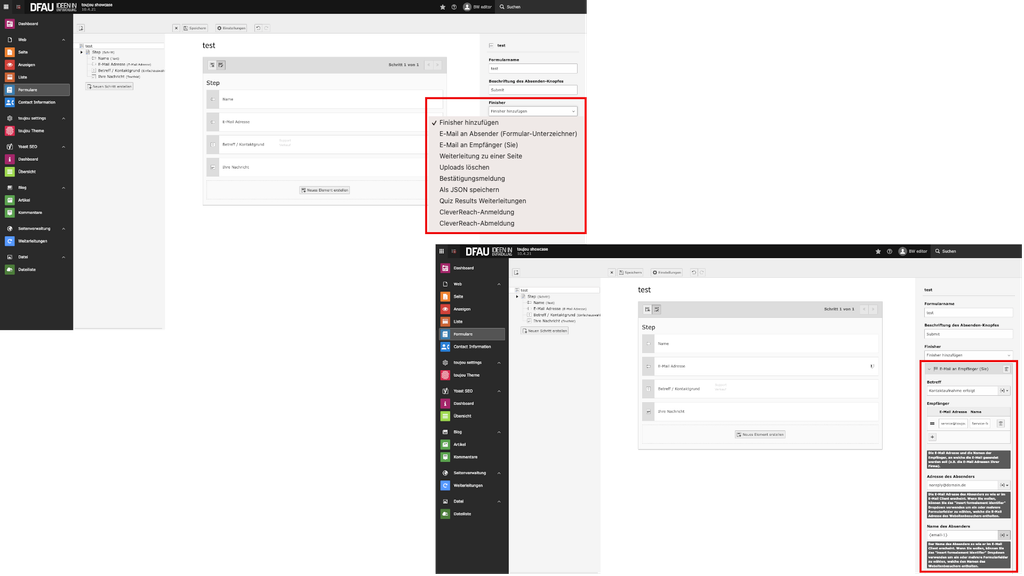The width and height of the screenshot is (1024, 576).
Task: Open BW editor user menu in upper screenshot
Action: pyautogui.click(x=477, y=7)
